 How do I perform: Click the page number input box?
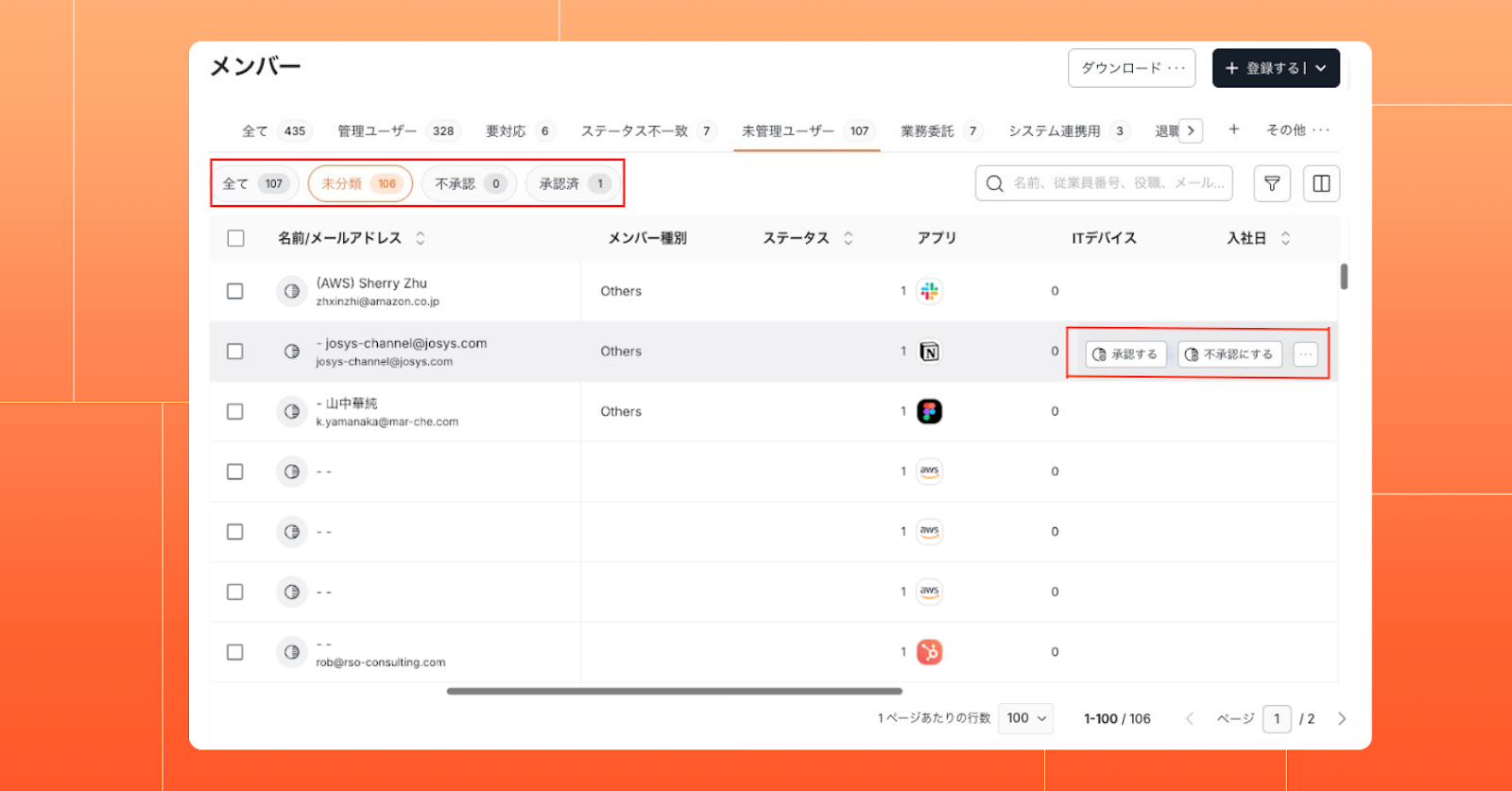pos(1277,719)
